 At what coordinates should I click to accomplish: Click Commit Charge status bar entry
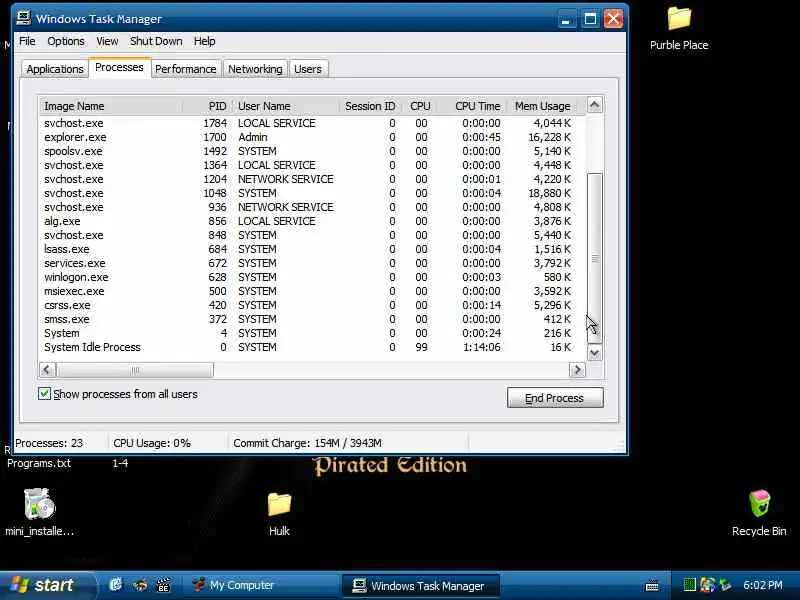(307, 443)
